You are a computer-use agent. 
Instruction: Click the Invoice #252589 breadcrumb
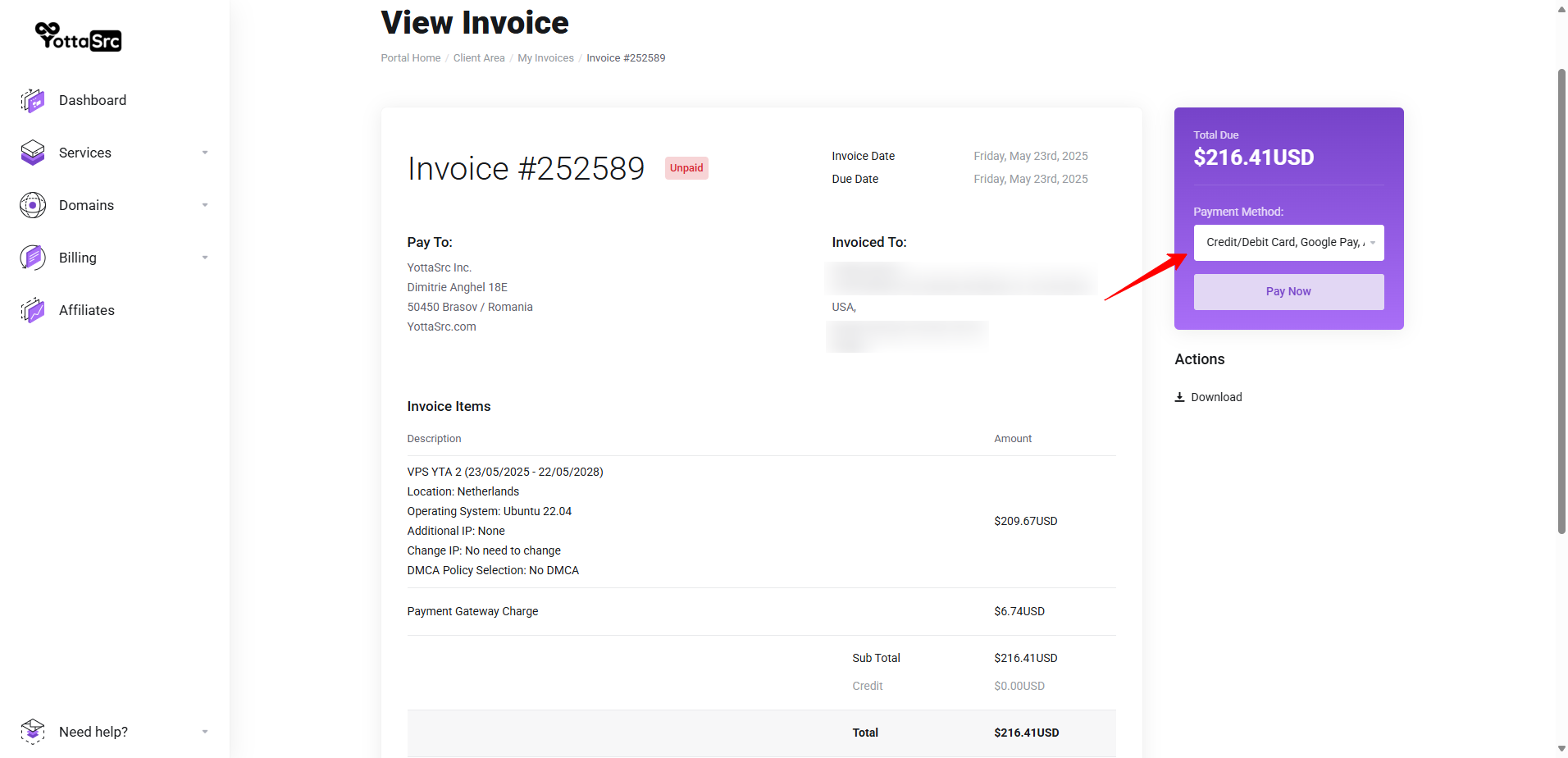626,58
